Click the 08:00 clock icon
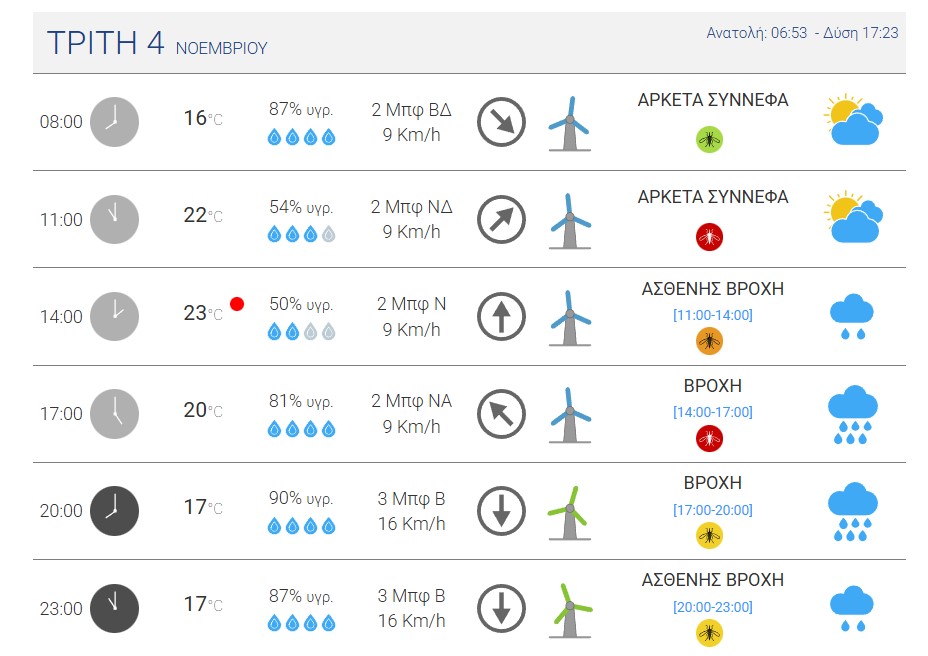The height and width of the screenshot is (656, 928). 114,122
